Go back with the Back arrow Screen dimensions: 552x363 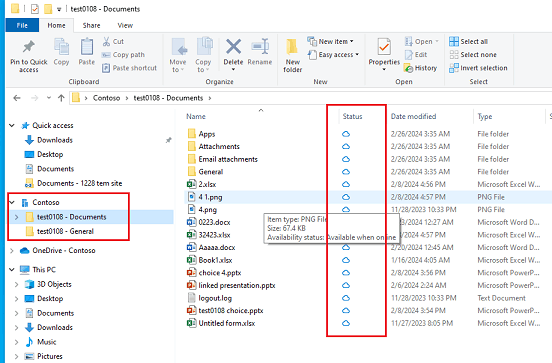click(17, 98)
